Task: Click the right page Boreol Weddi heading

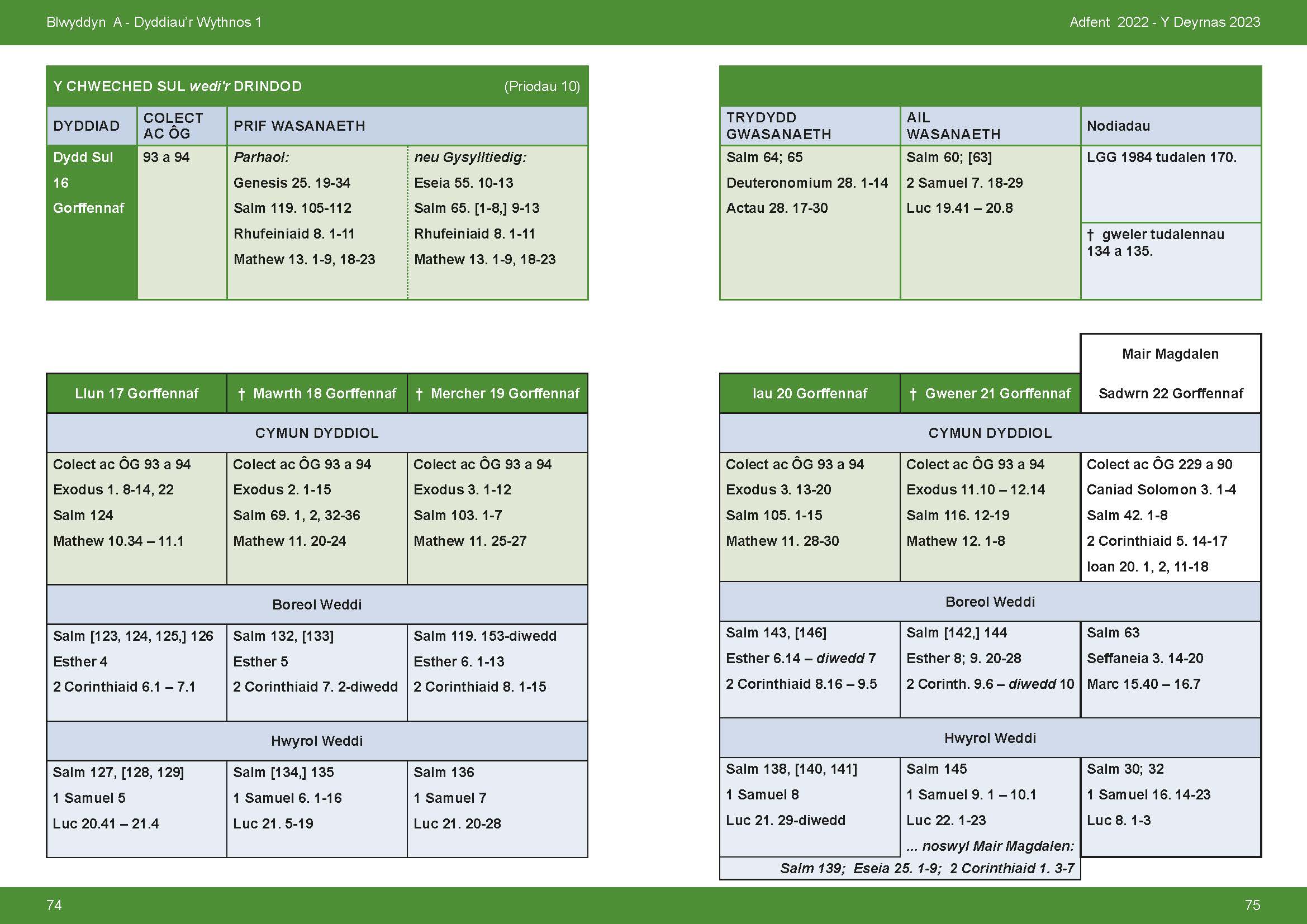Action: coord(990,602)
